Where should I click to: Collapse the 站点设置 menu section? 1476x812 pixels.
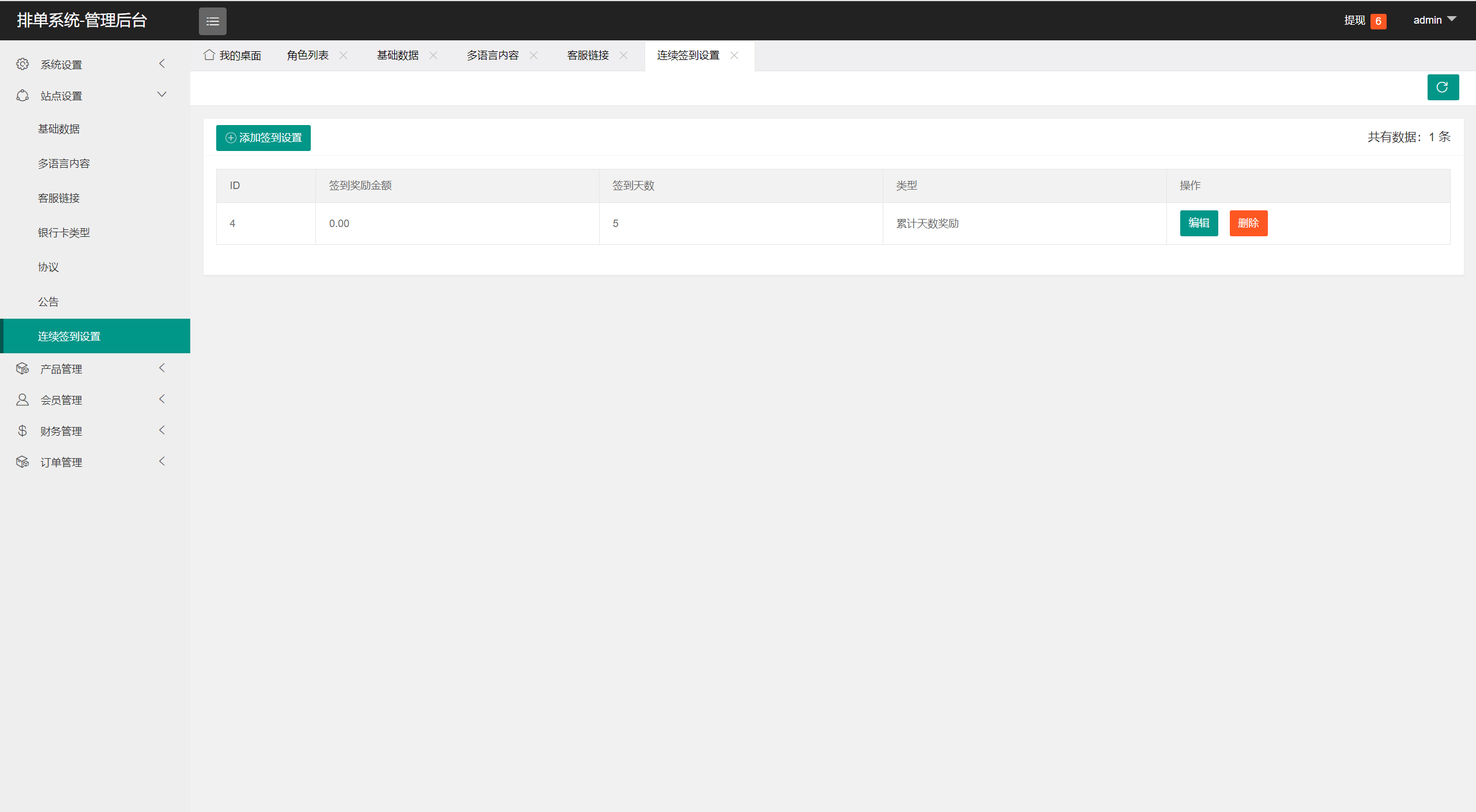[162, 95]
